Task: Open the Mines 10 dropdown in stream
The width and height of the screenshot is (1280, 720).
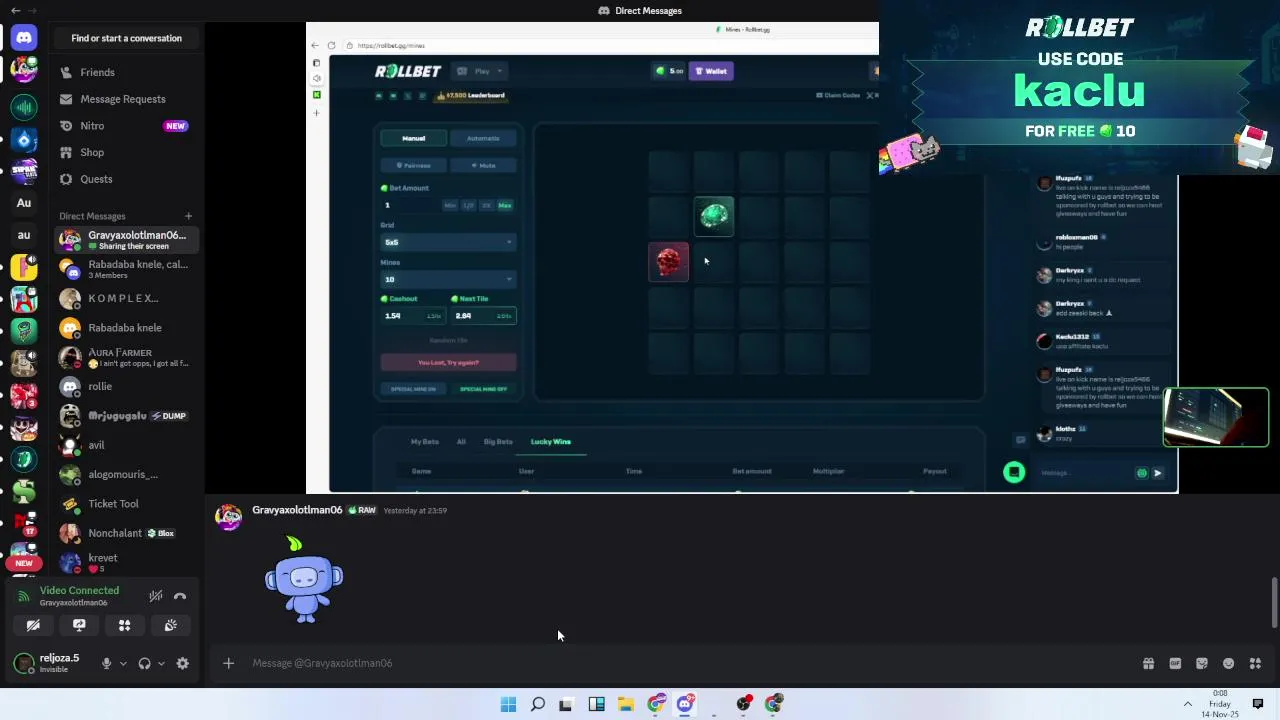Action: 448,279
